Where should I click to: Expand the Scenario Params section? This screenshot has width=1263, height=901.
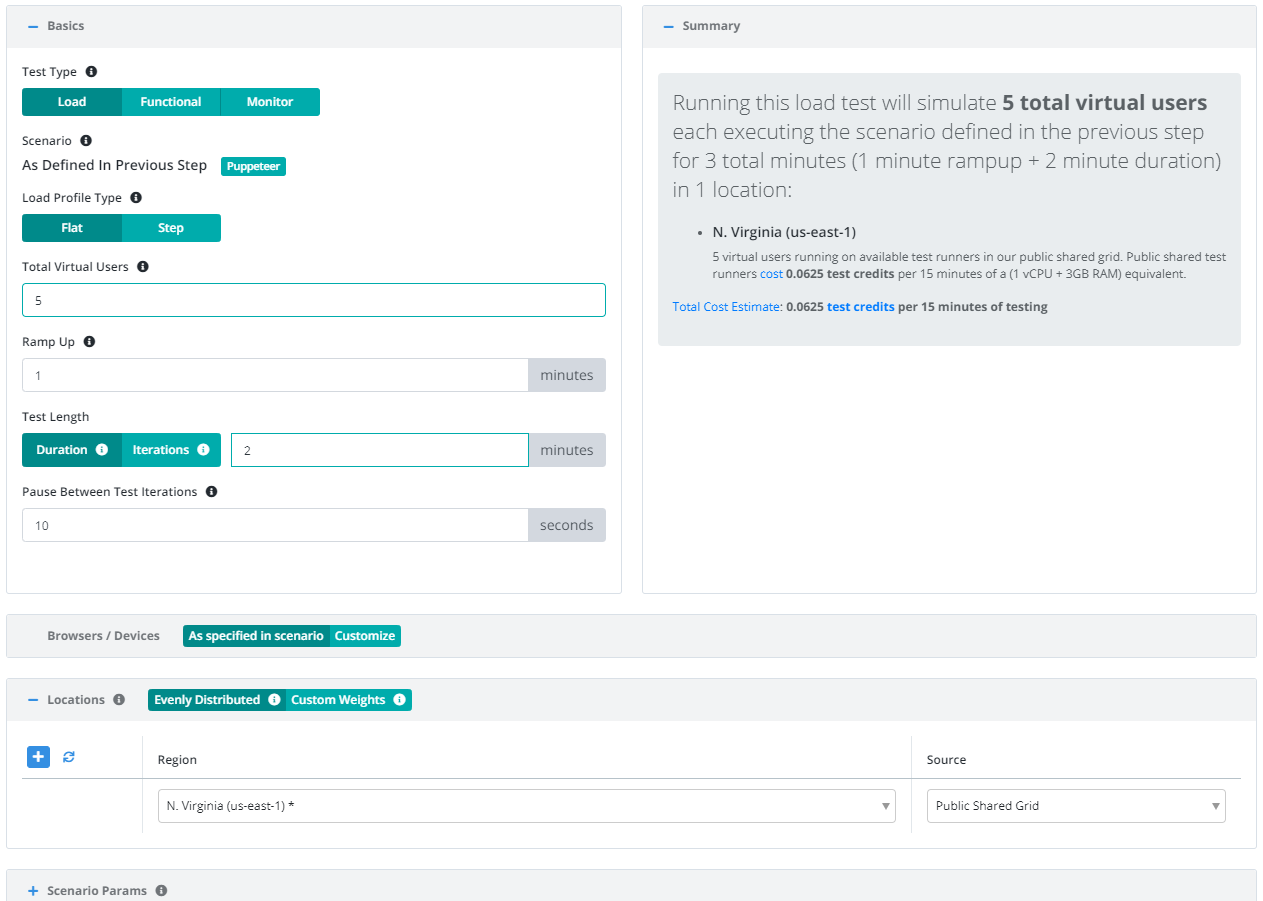[x=33, y=891]
